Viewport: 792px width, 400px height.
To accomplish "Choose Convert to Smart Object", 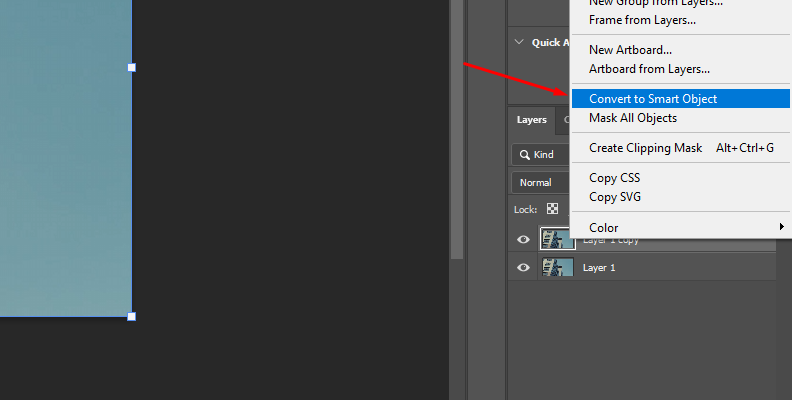I will pyautogui.click(x=653, y=99).
